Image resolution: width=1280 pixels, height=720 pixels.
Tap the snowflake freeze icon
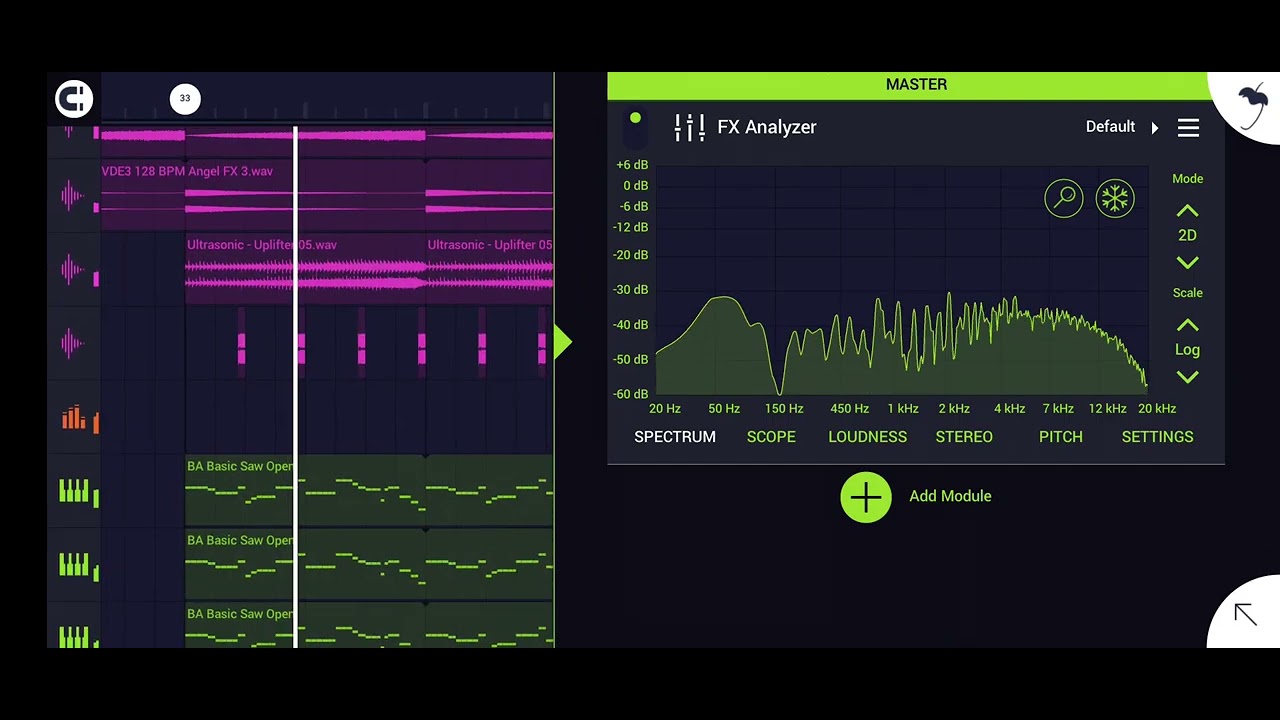click(1115, 198)
